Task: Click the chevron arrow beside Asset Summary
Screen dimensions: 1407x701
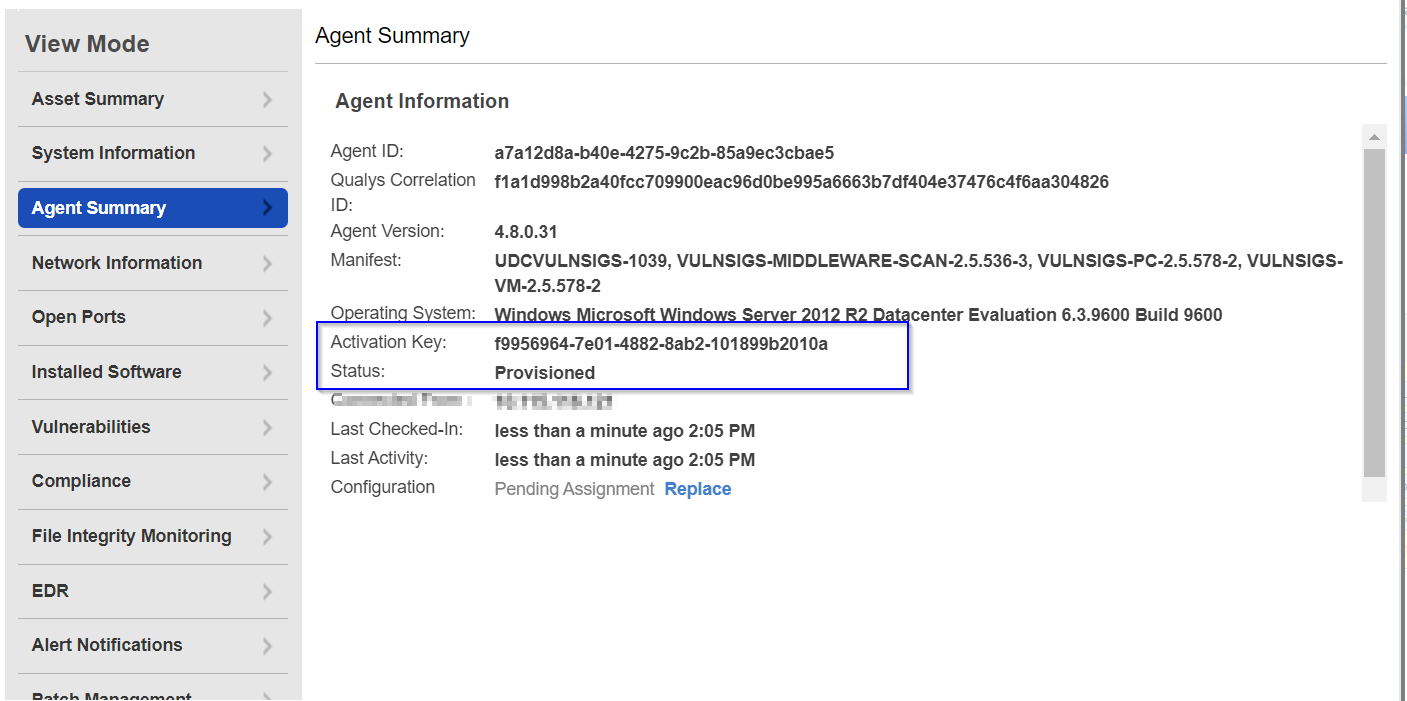Action: (x=267, y=99)
